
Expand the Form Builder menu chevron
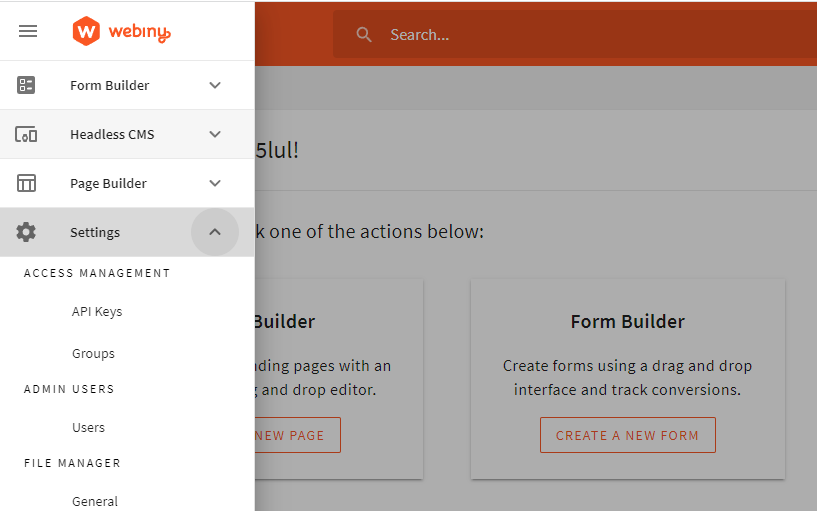[215, 85]
